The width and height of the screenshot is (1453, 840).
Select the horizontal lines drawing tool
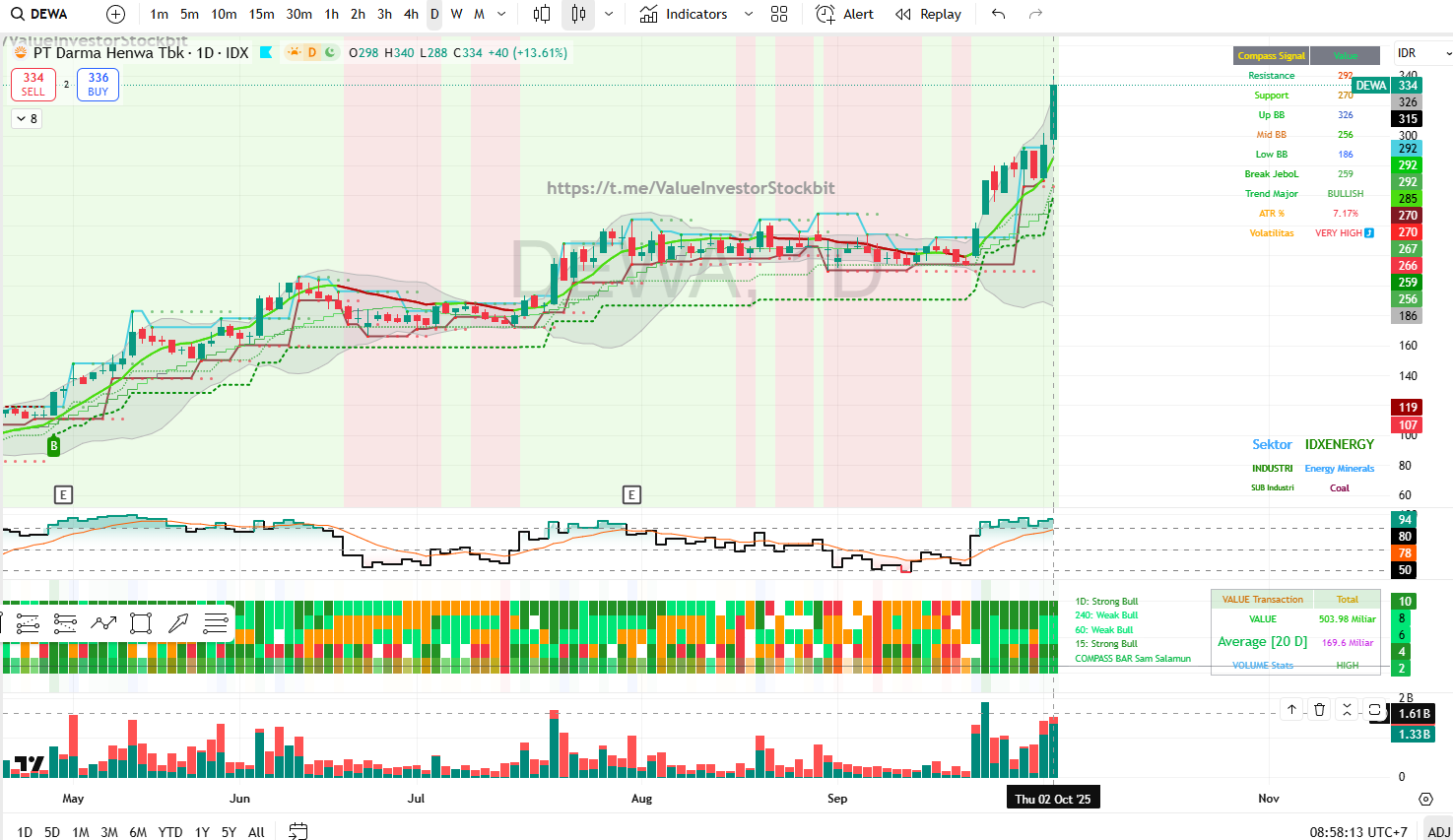pyautogui.click(x=216, y=622)
